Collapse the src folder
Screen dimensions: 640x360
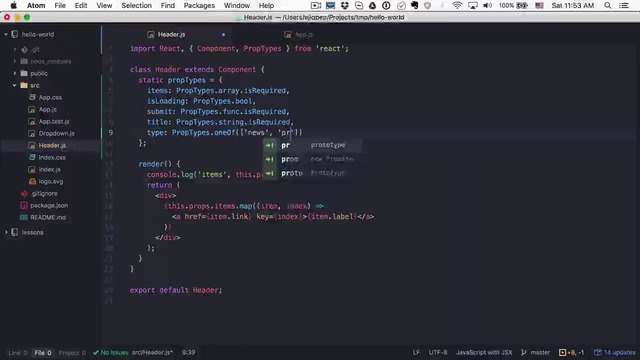pos(15,85)
